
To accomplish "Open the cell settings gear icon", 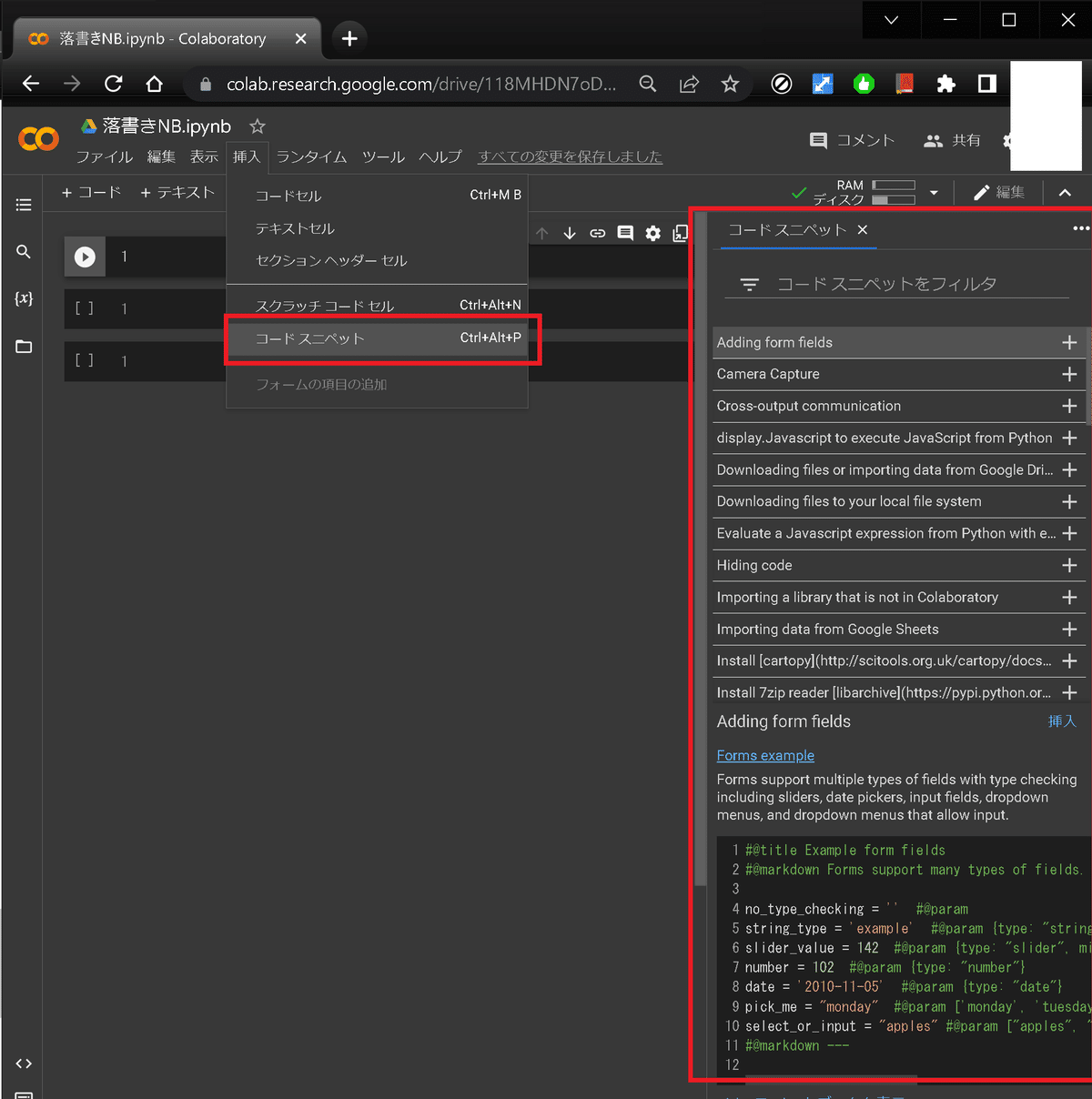I will [652, 233].
